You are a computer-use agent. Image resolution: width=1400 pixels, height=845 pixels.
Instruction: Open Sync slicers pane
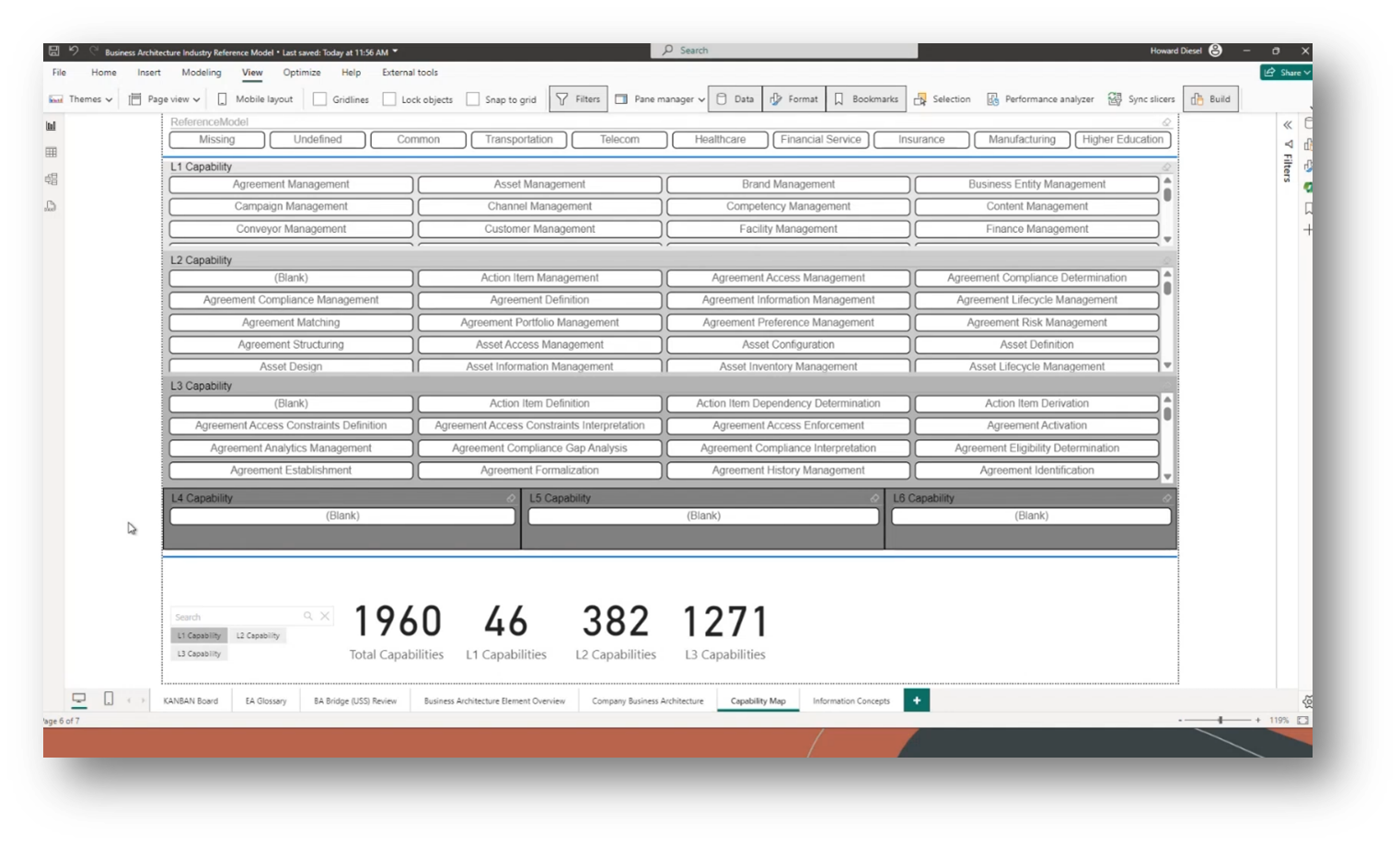point(1141,99)
